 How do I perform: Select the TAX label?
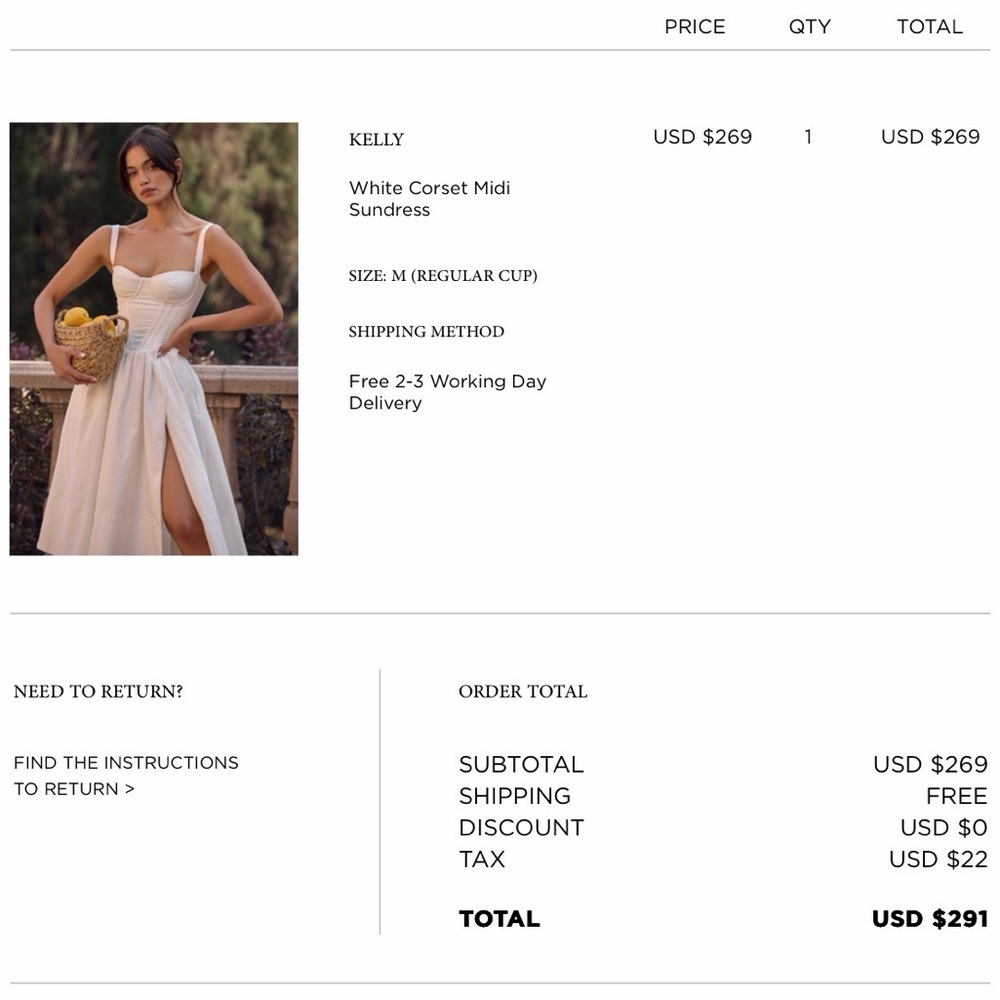pos(482,860)
